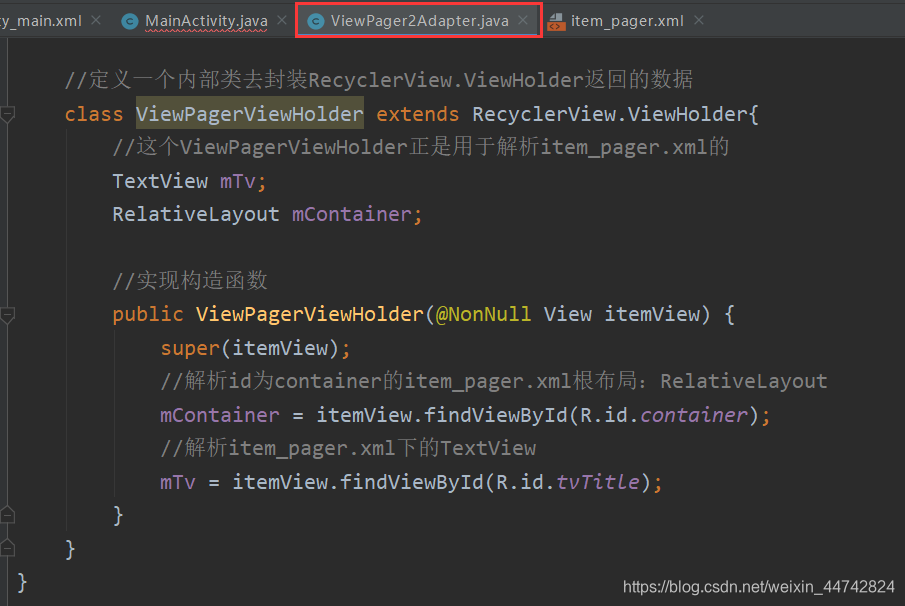Click the highlighted ViewPagerViewHolder class name

[x=249, y=114]
